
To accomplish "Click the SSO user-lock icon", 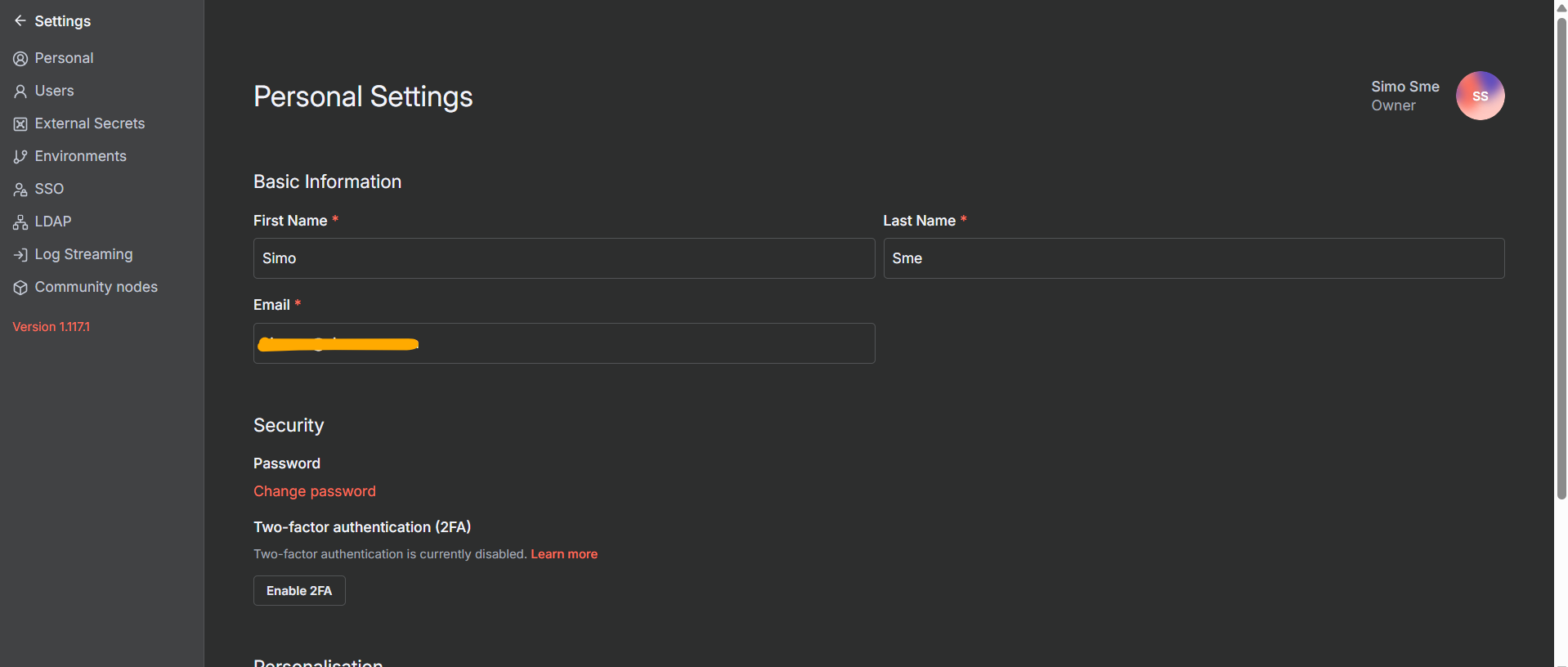I will click(20, 190).
